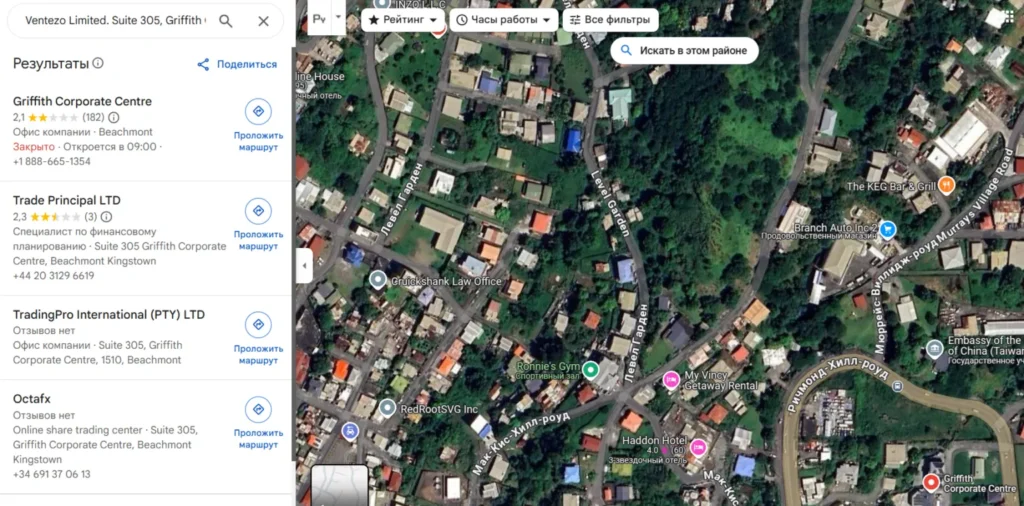Click the info icon beside Результаты heading

coord(98,63)
